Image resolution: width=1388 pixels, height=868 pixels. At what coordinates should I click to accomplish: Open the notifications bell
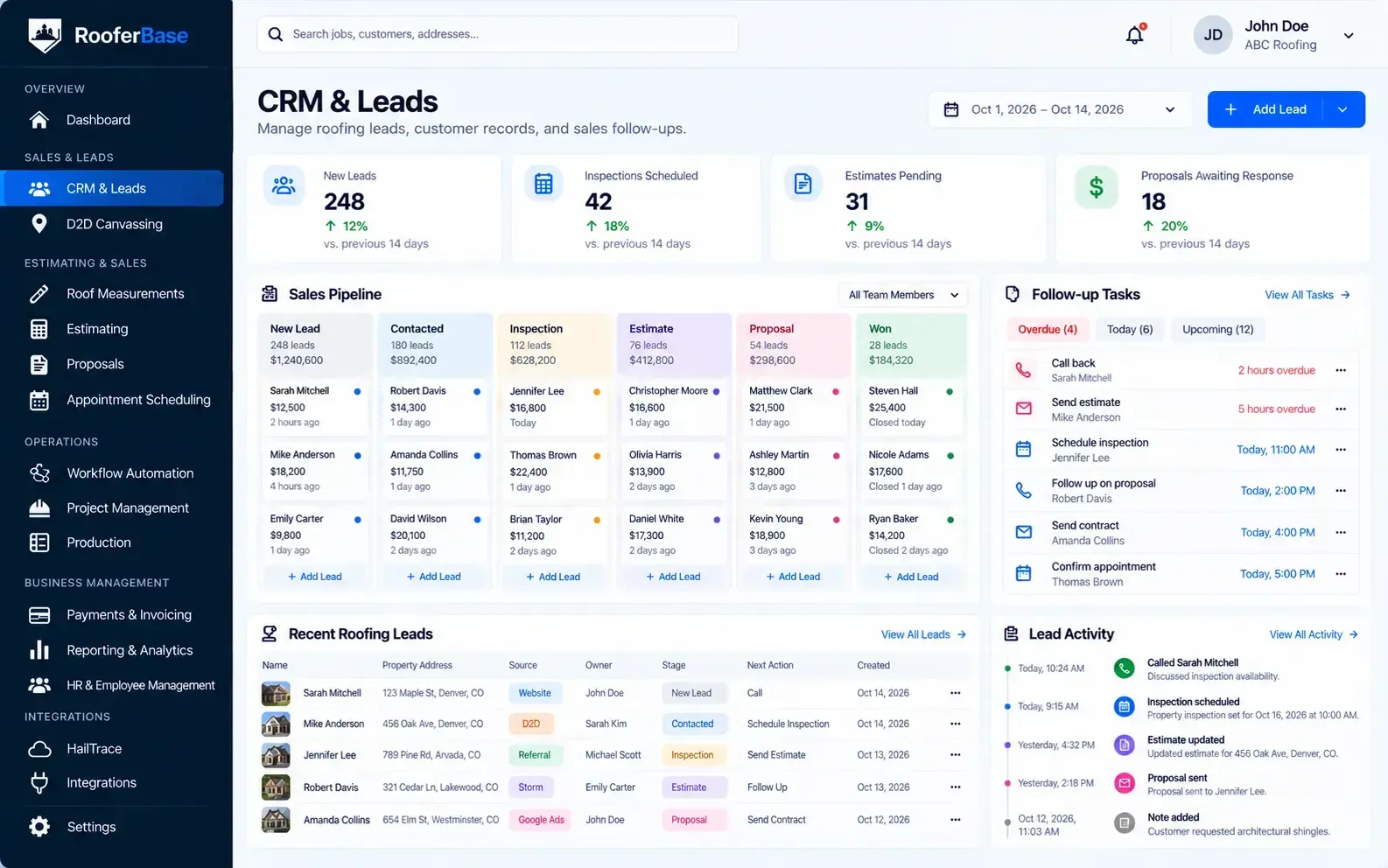(1135, 35)
